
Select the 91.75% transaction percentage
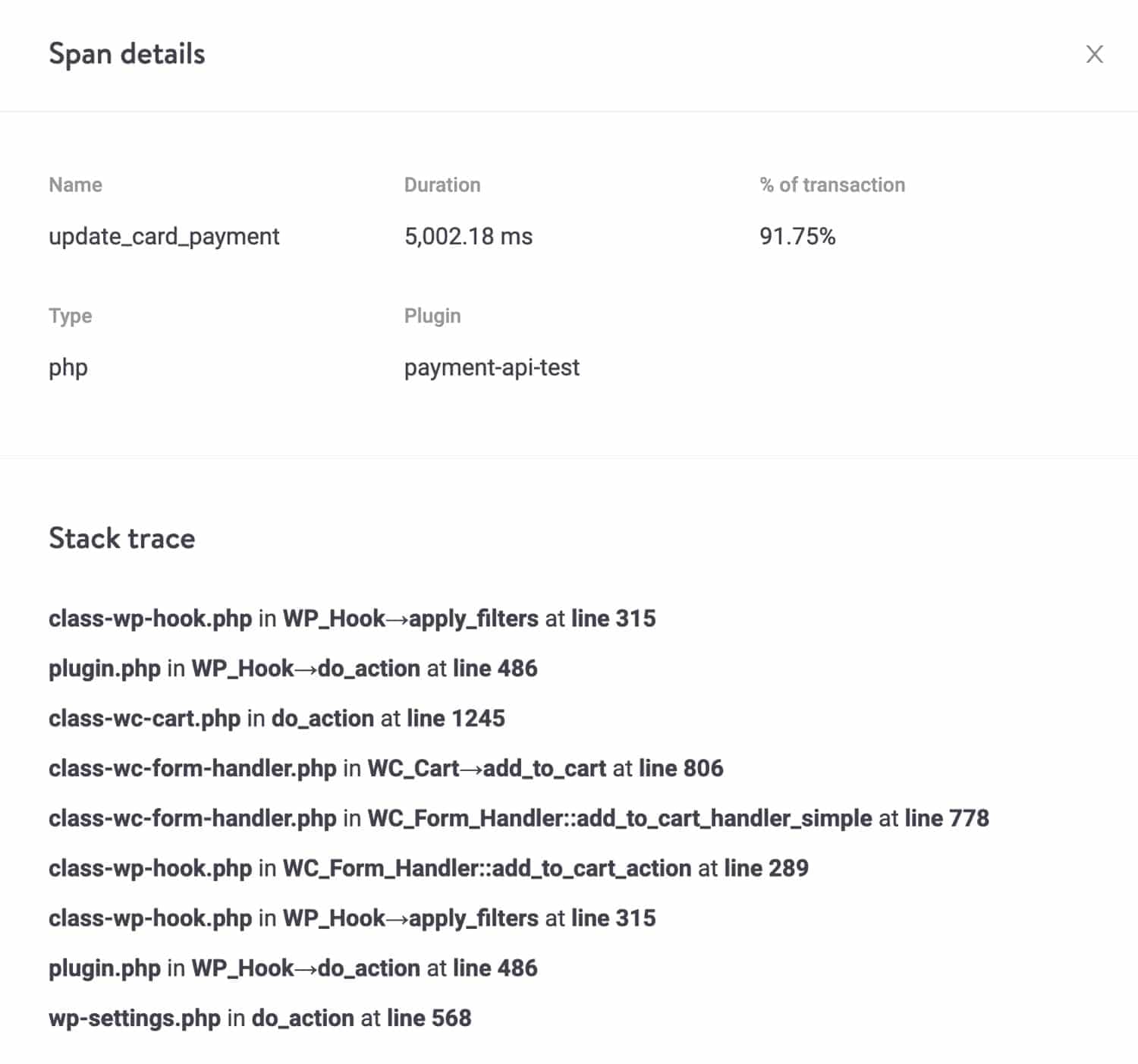point(797,236)
